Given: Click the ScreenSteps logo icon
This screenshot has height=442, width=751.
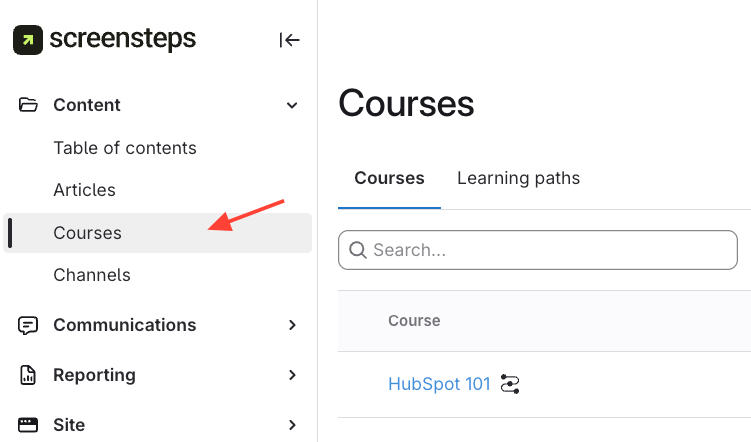Looking at the screenshot, I should [x=28, y=40].
